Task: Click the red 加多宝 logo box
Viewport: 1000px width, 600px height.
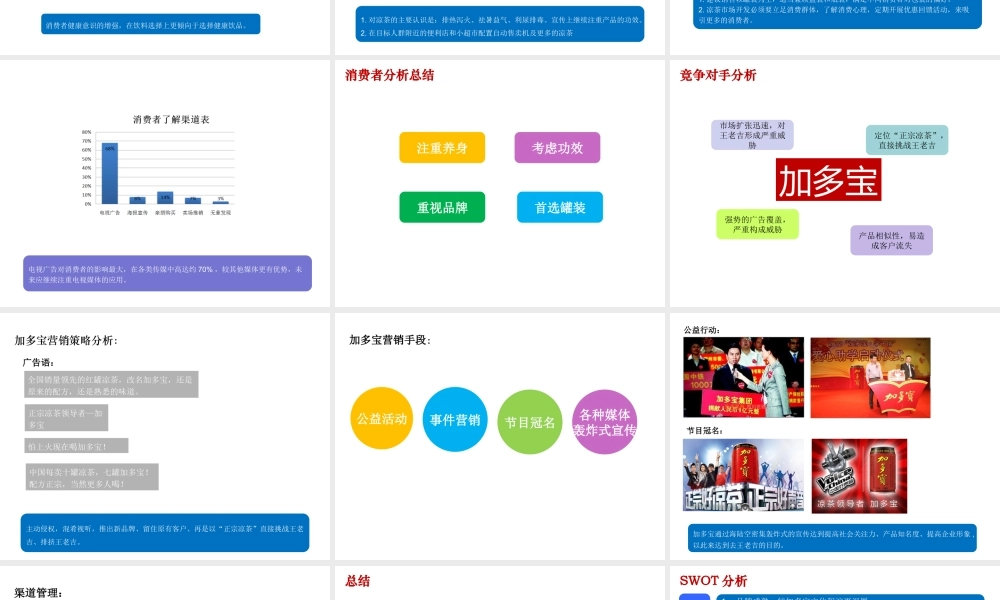Action: [x=828, y=180]
